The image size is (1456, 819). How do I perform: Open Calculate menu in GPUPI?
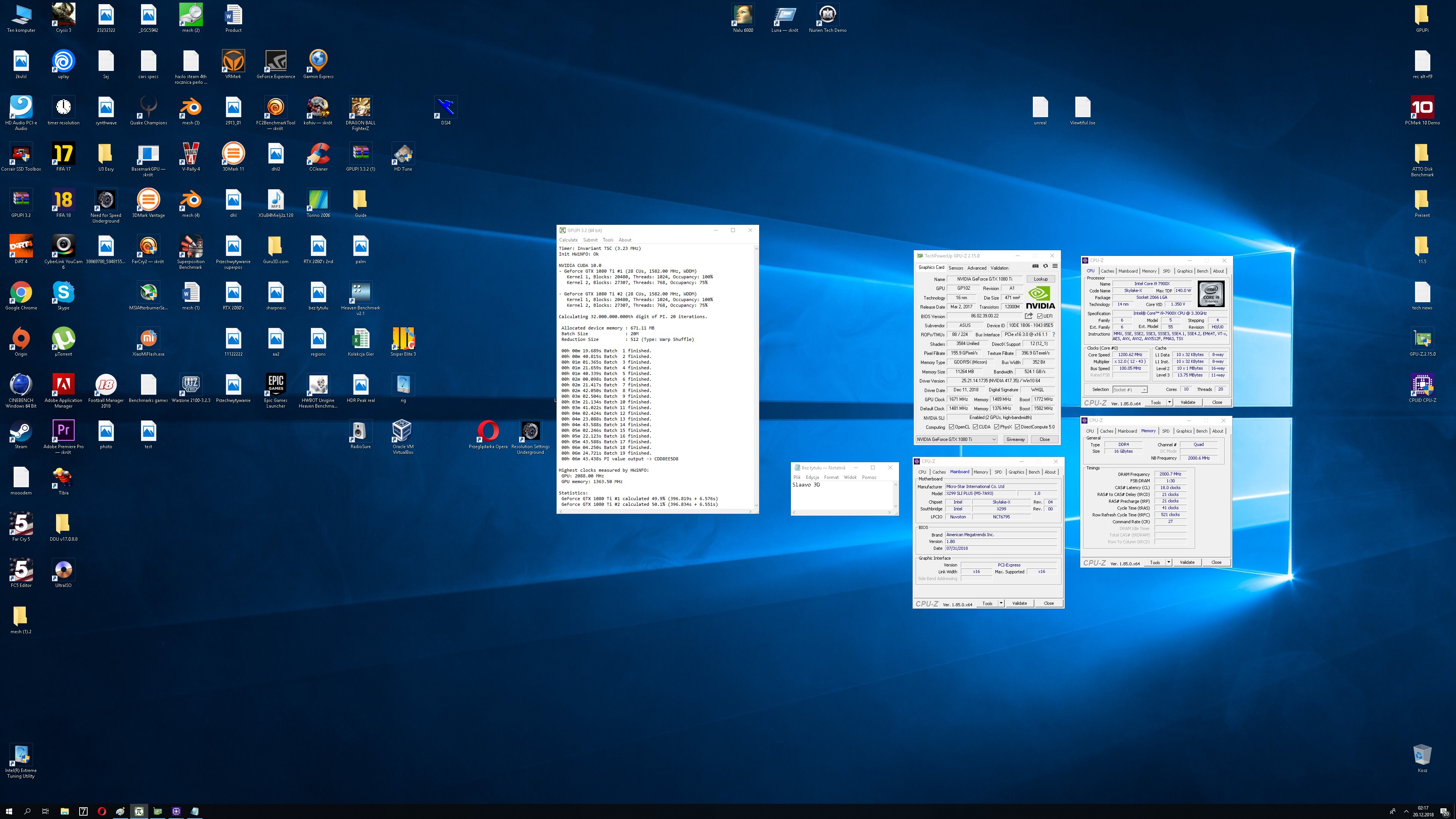569,240
